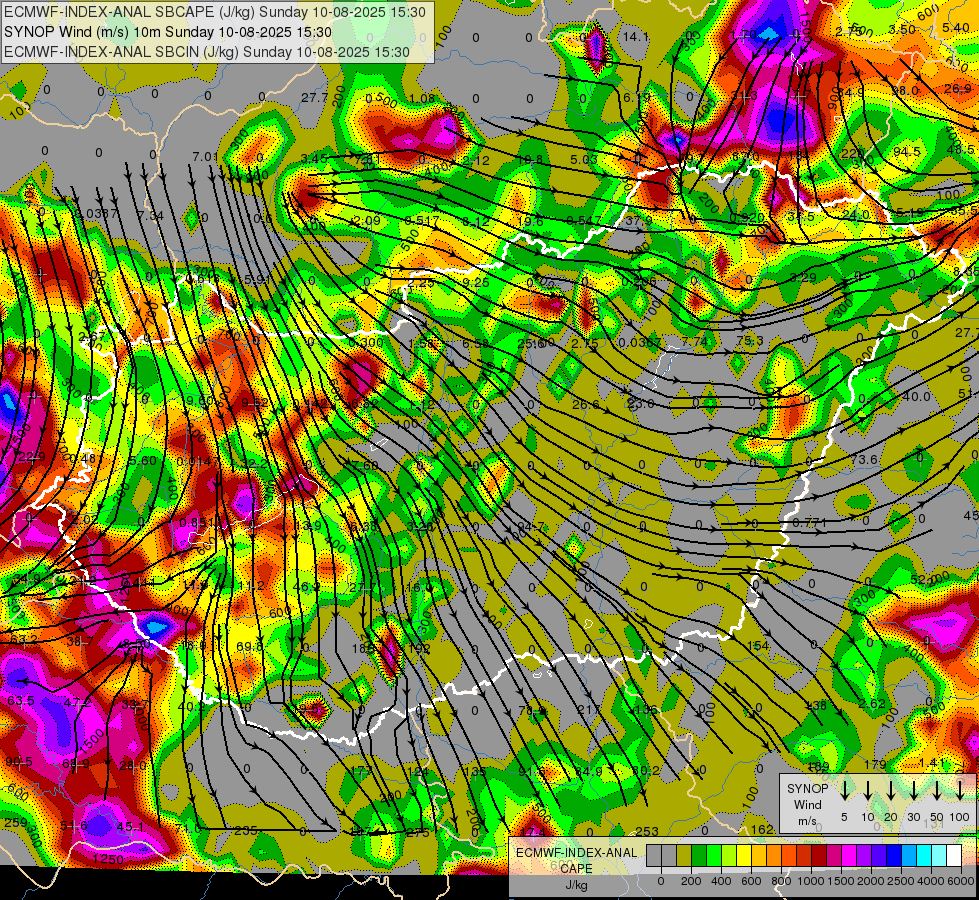
Task: Click the 26.6 value on the map
Action: [586, 405]
